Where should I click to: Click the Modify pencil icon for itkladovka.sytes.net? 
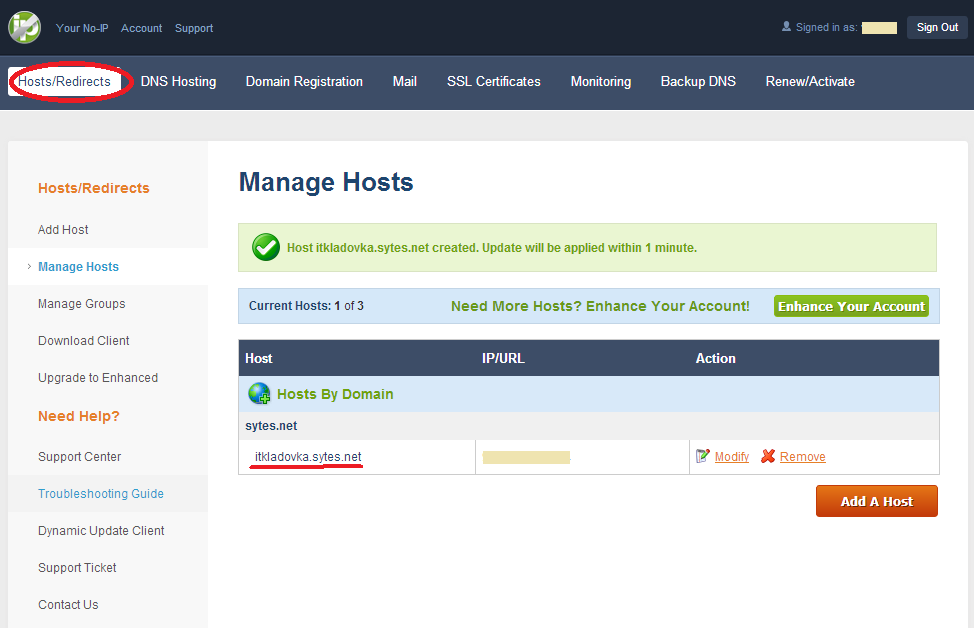tap(703, 457)
